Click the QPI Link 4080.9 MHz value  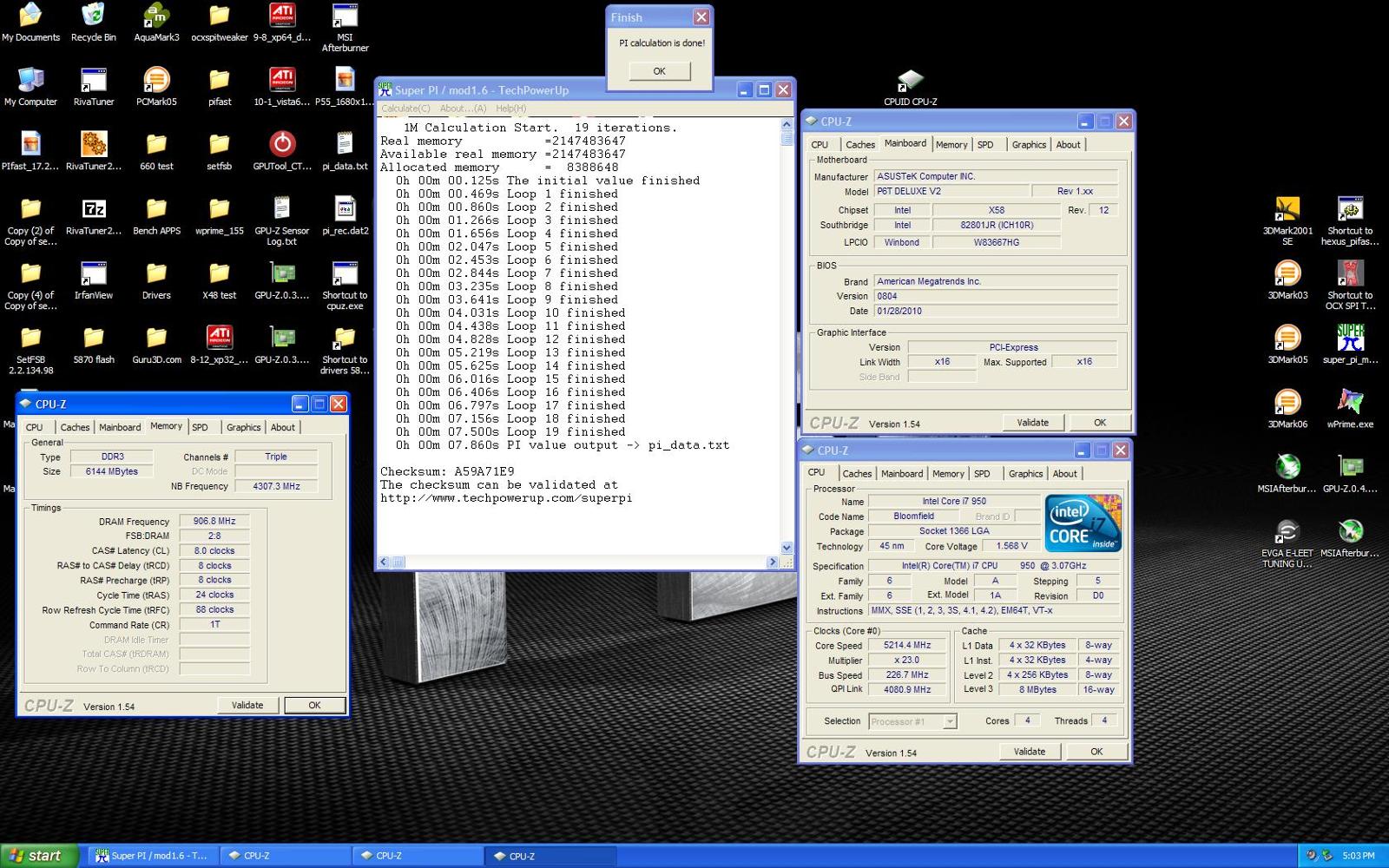click(907, 689)
